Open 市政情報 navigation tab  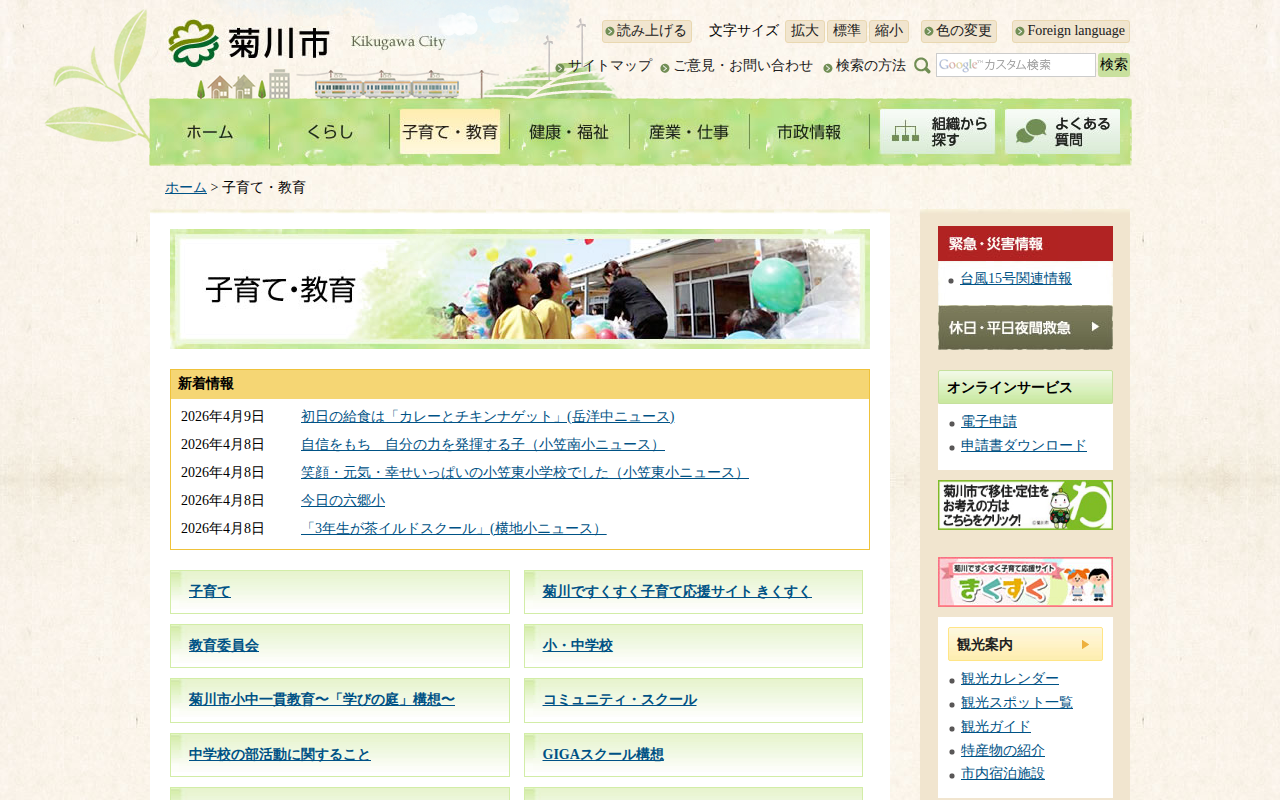coord(809,132)
